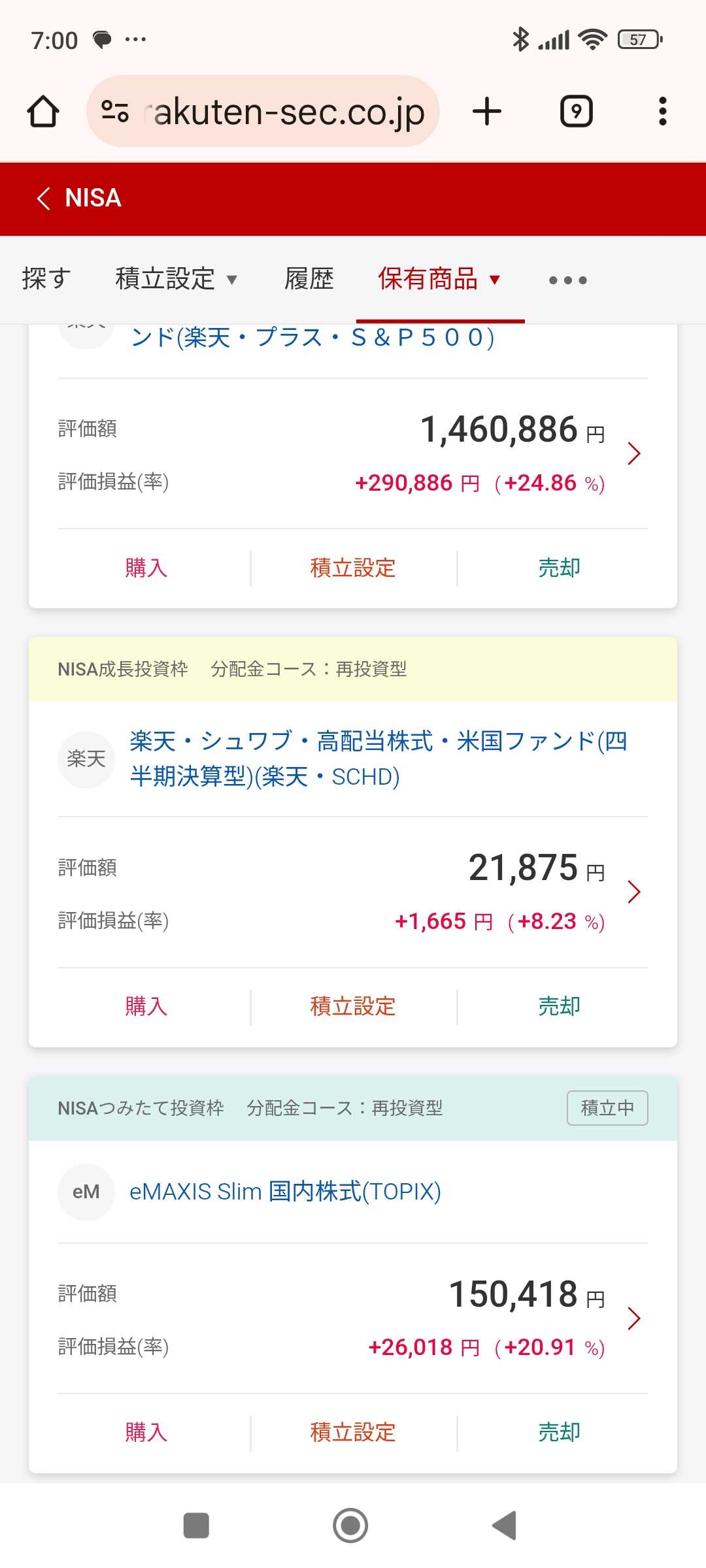This screenshot has width=706, height=1568.
Task: Tap 積立設定 for eMAXIS Slim TOPIX fund
Action: pos(353,1432)
